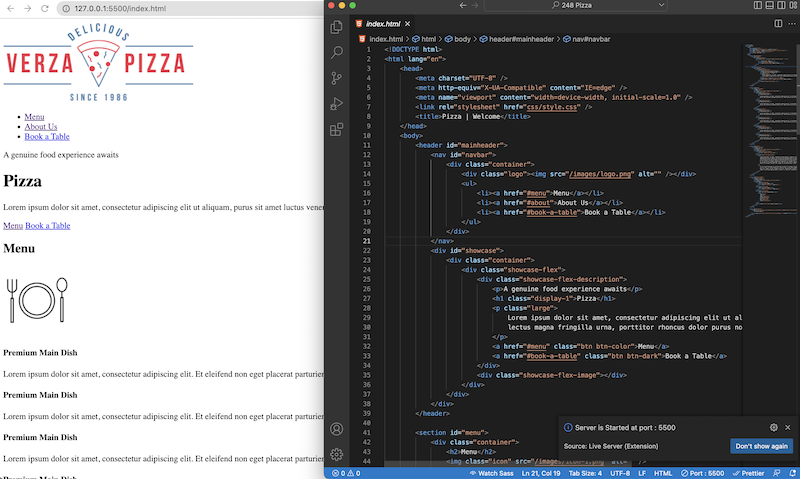
Task: Open the Explorer view in VS Code
Action: click(x=336, y=27)
